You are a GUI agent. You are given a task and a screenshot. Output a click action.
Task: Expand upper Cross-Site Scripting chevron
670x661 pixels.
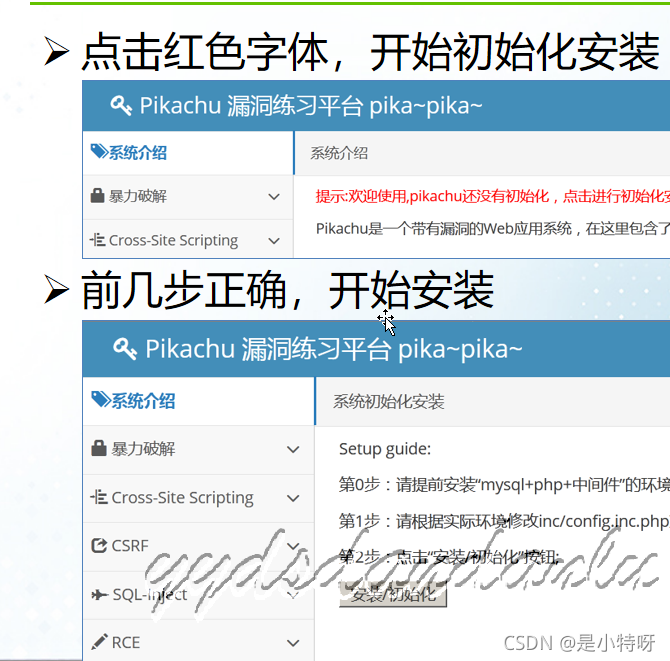(274, 241)
